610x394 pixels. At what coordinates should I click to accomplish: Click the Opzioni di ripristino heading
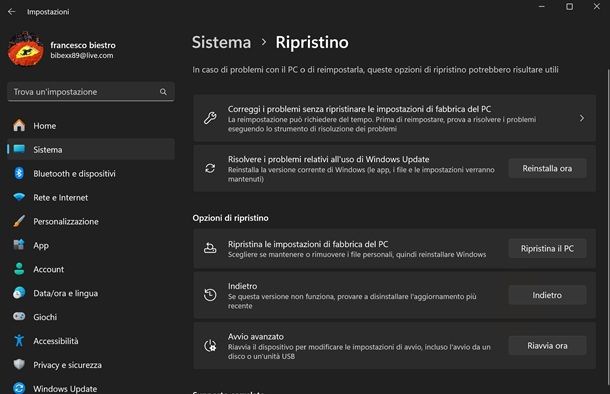(230, 218)
